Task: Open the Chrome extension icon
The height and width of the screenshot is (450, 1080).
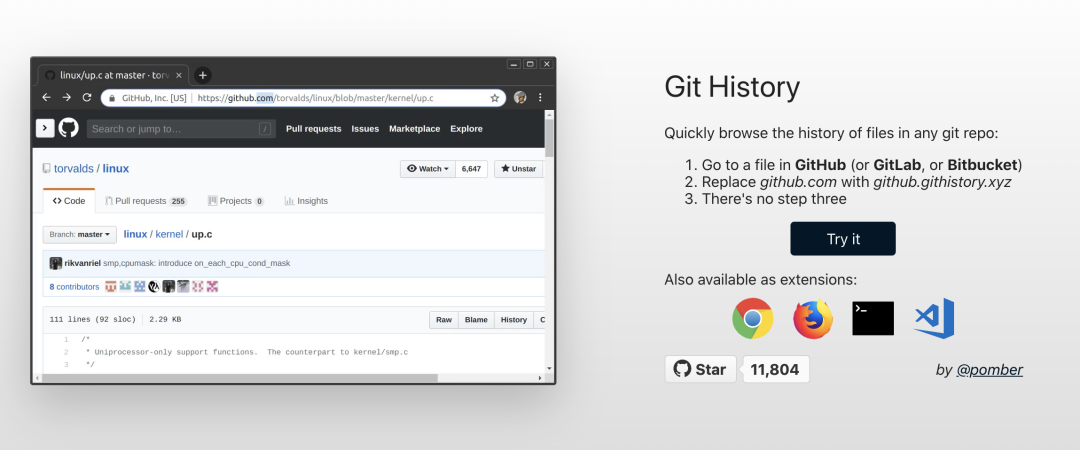Action: [x=752, y=318]
